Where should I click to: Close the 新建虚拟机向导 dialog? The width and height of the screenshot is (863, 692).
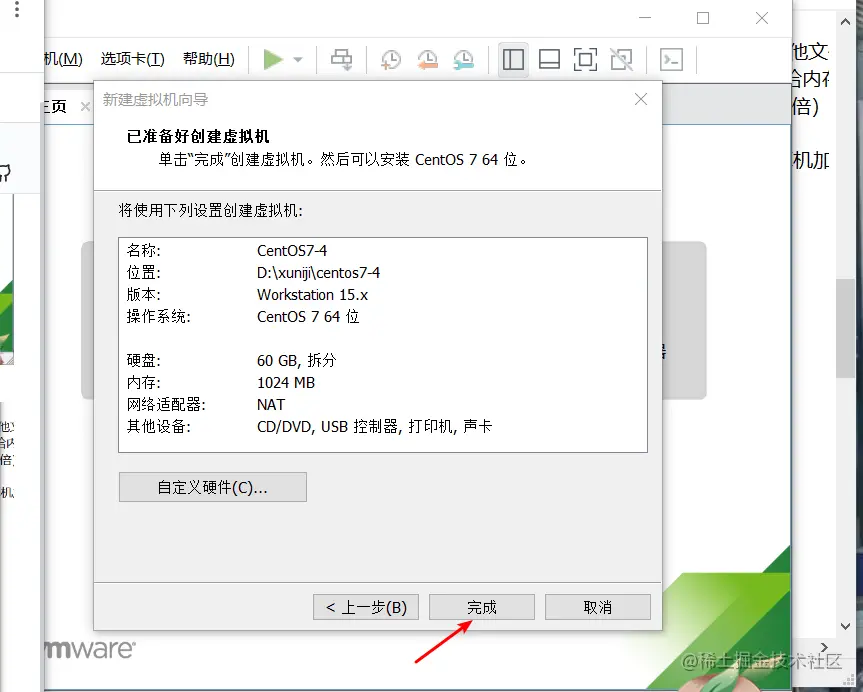click(x=641, y=99)
